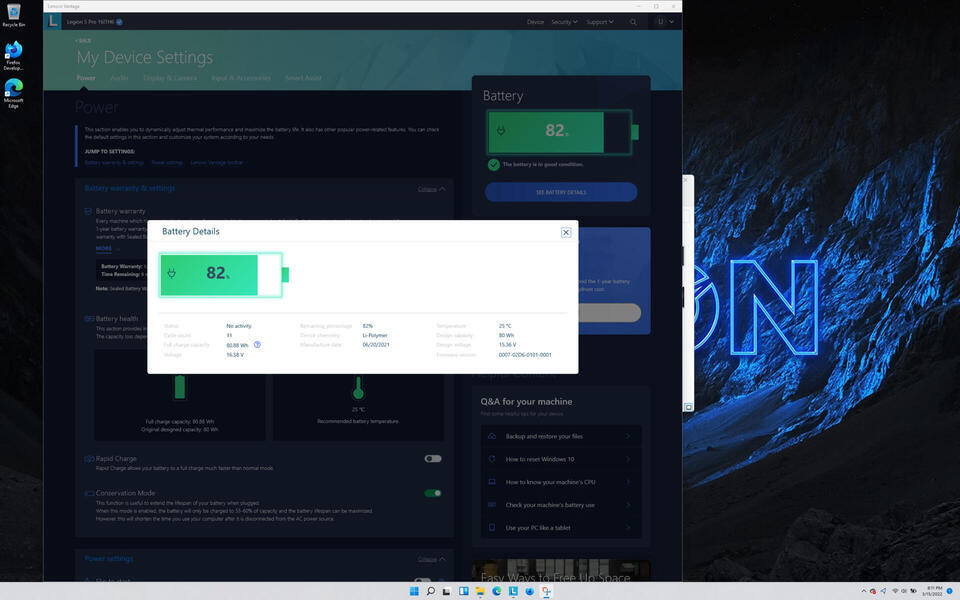The width and height of the screenshot is (960, 600).
Task: Click the Lenovo Vantage L logo
Action: tap(53, 21)
